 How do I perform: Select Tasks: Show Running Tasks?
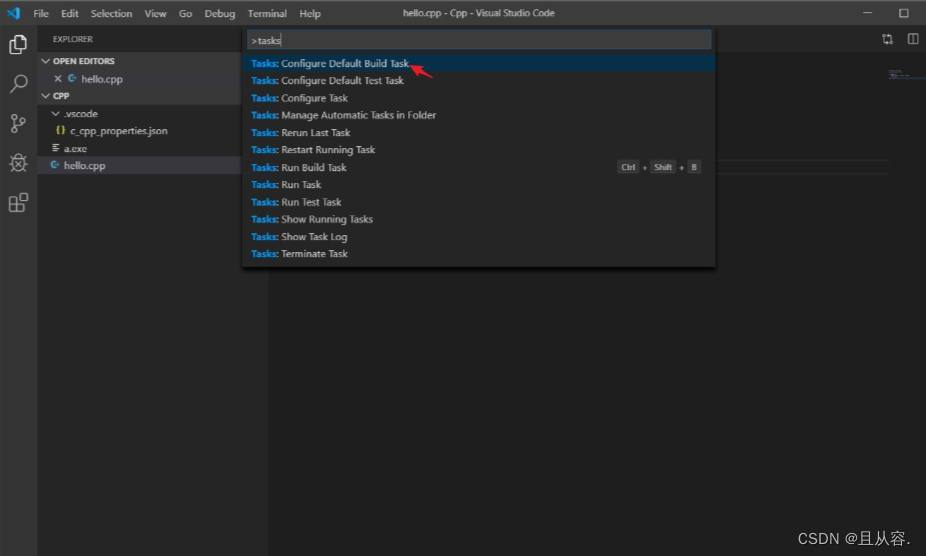[x=479, y=219]
